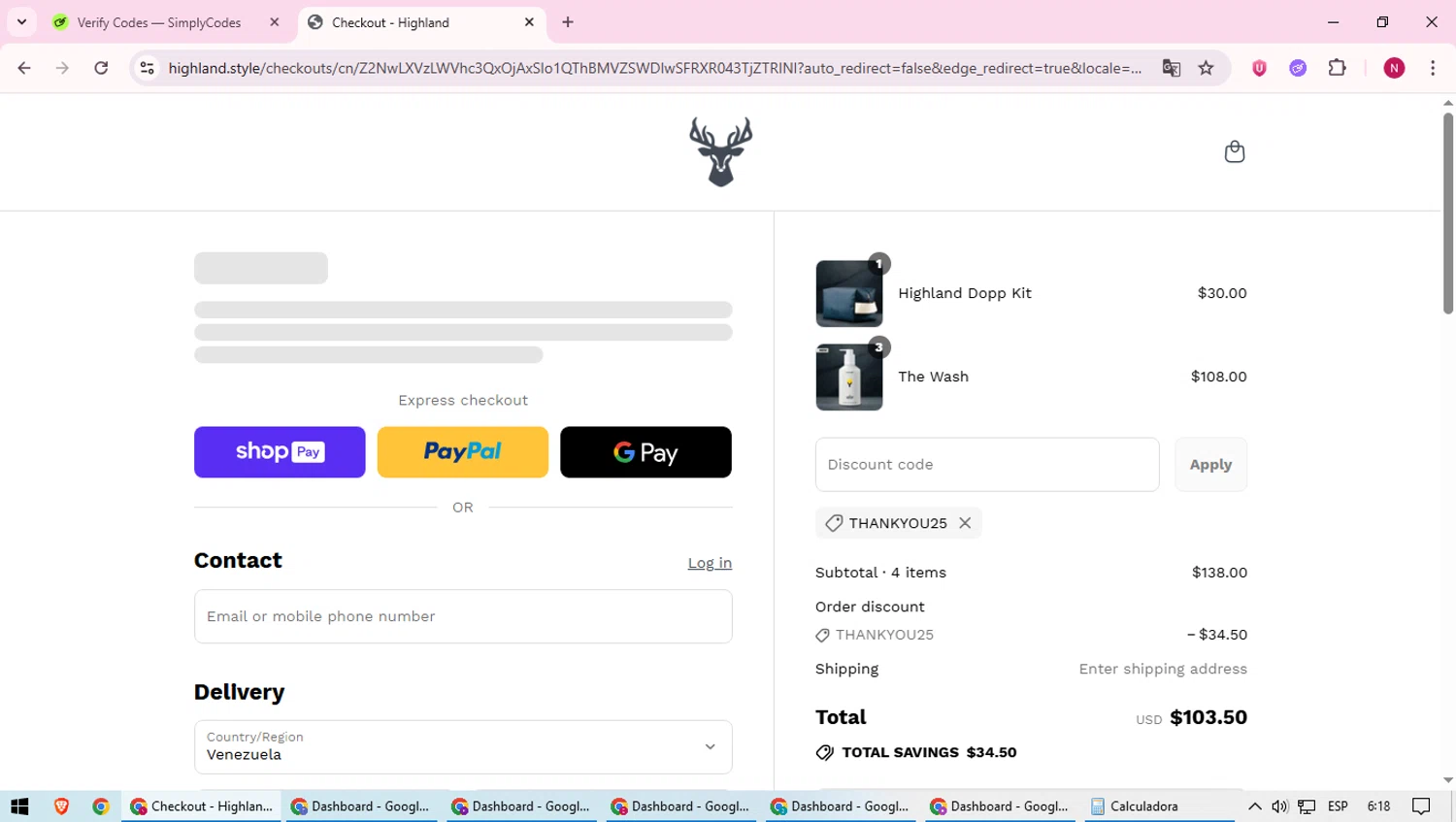Go forward in browser history
The width and height of the screenshot is (1456, 822).
pos(62,68)
